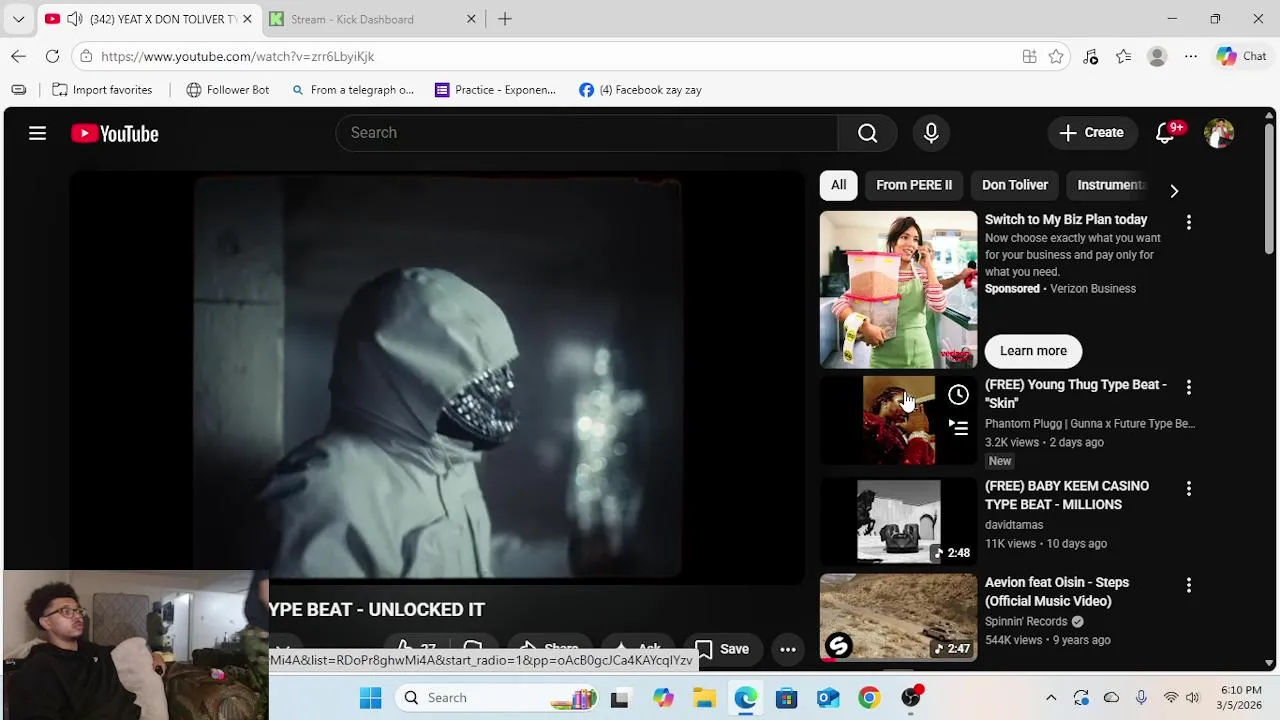
Task: Open a new browser tab
Action: 505,19
